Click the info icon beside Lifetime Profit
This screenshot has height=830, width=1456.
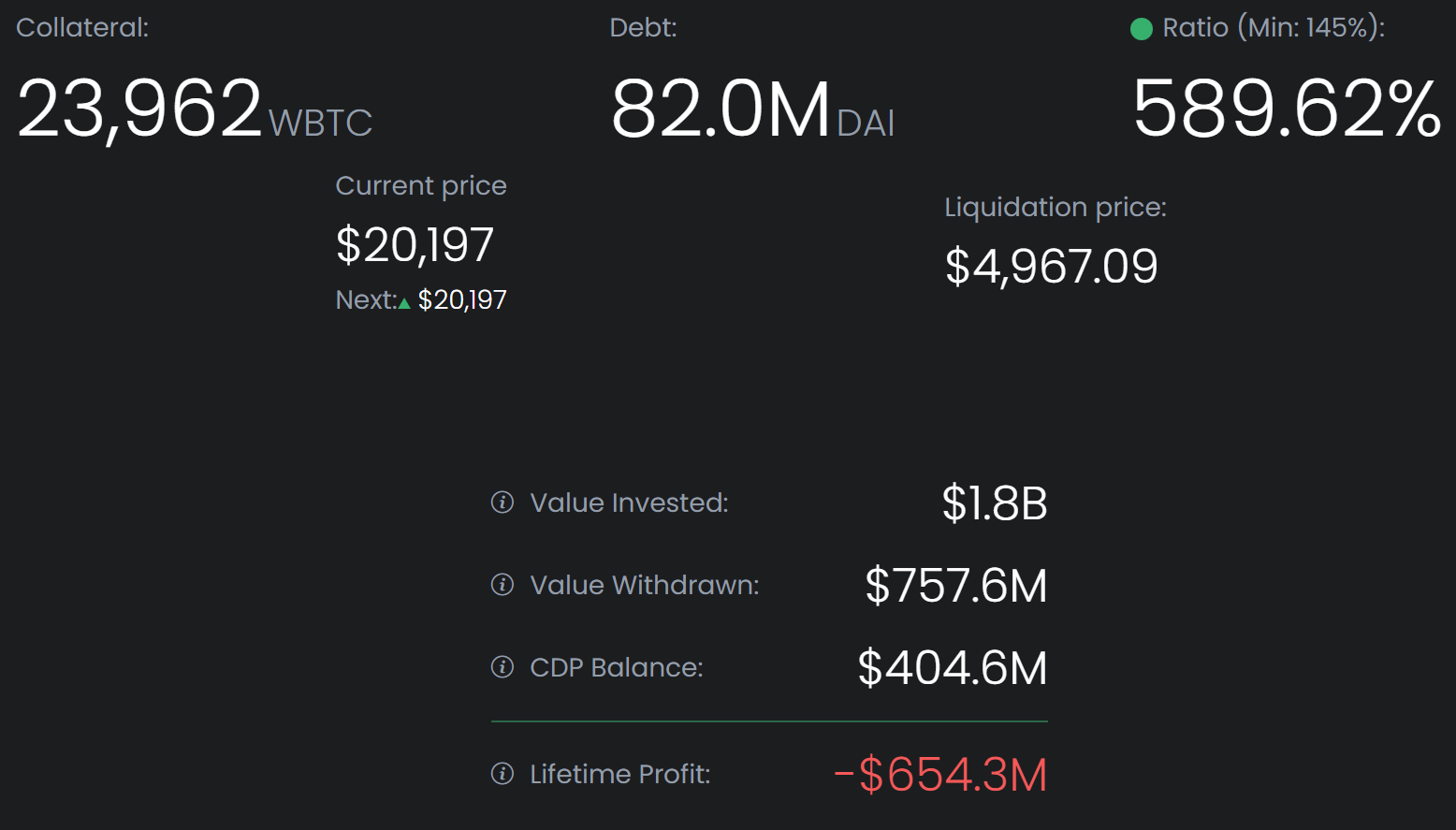click(x=502, y=774)
